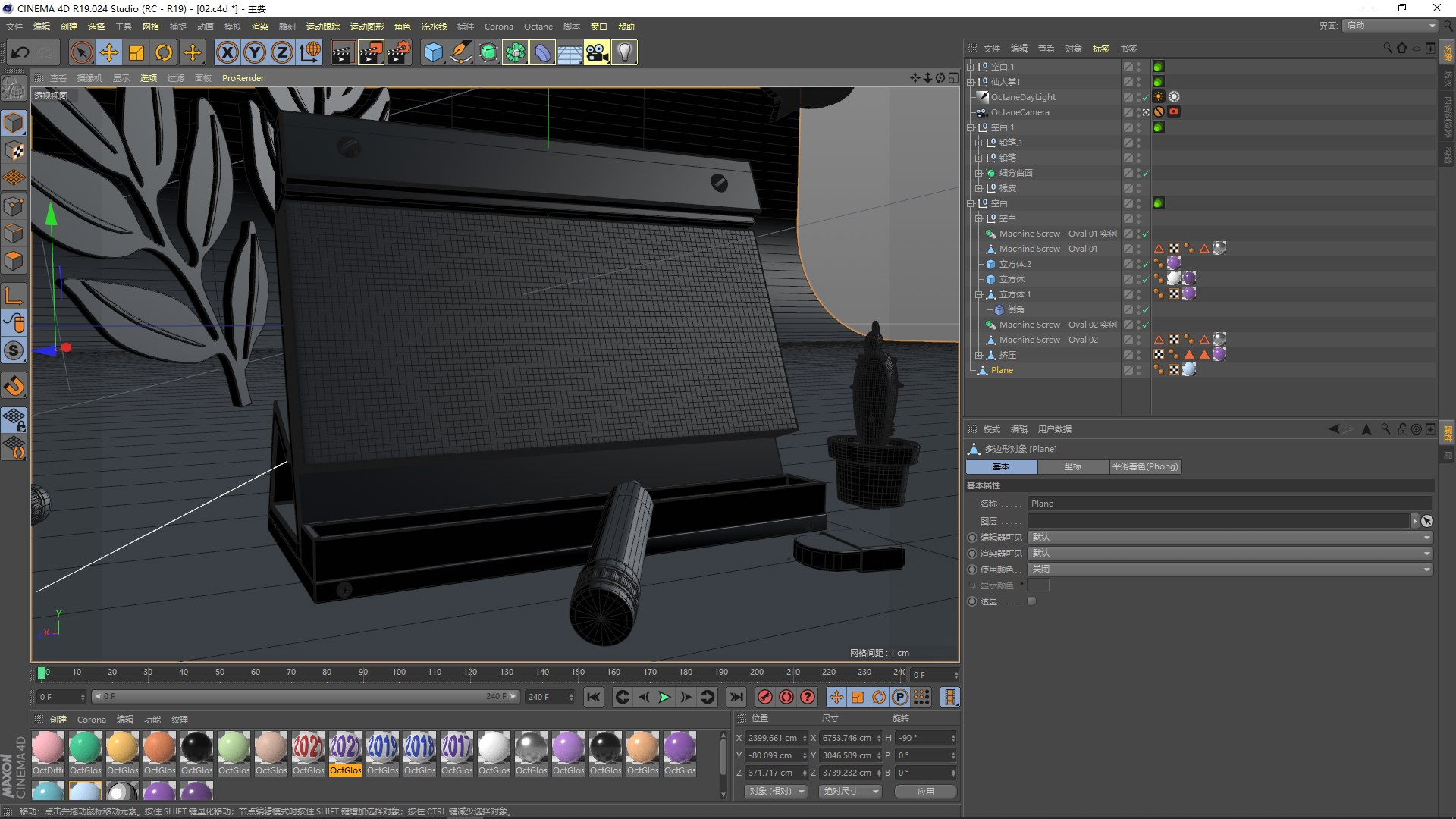Select the black OctGlos material ball
Viewport: 1456px width, 819px height.
pos(196,748)
